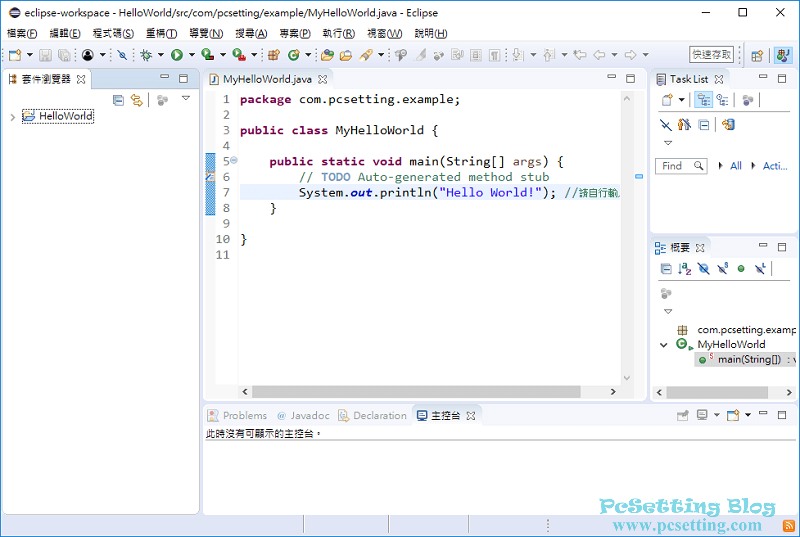
Task: Click the Find field in the Task List
Action: [681, 166]
